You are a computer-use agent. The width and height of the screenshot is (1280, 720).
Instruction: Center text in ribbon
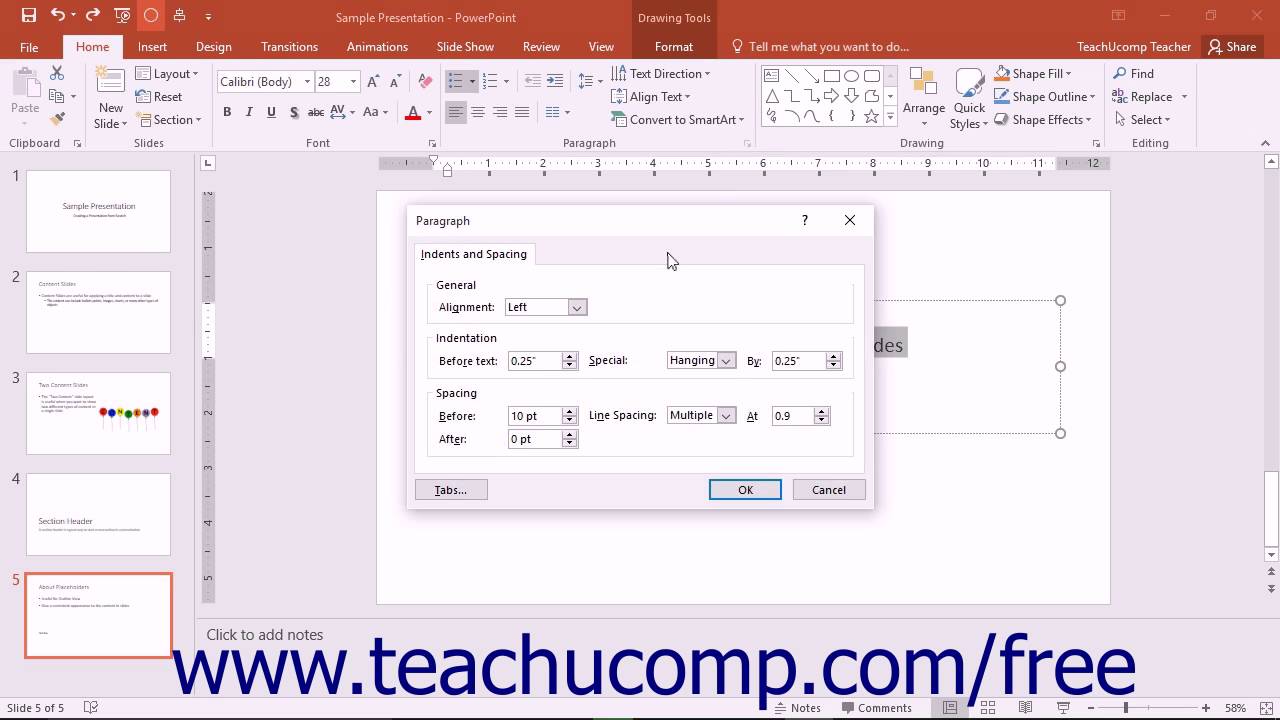(478, 112)
